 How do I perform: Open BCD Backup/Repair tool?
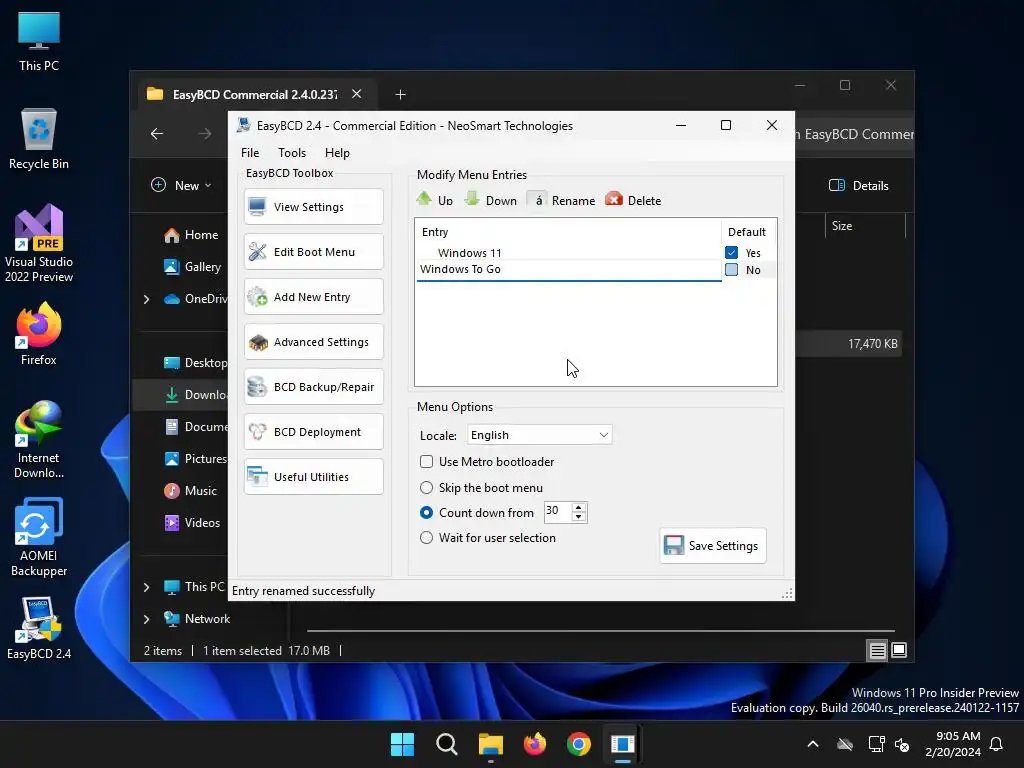click(313, 387)
